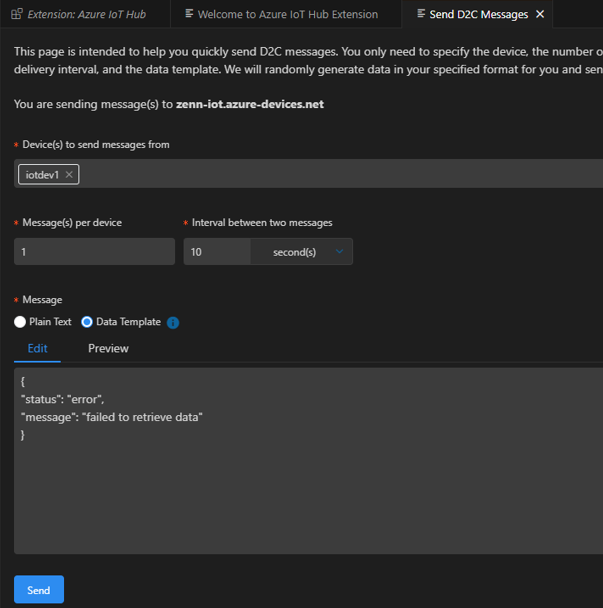Click the Message(s) per device input
This screenshot has height=608, width=603.
pos(94,252)
